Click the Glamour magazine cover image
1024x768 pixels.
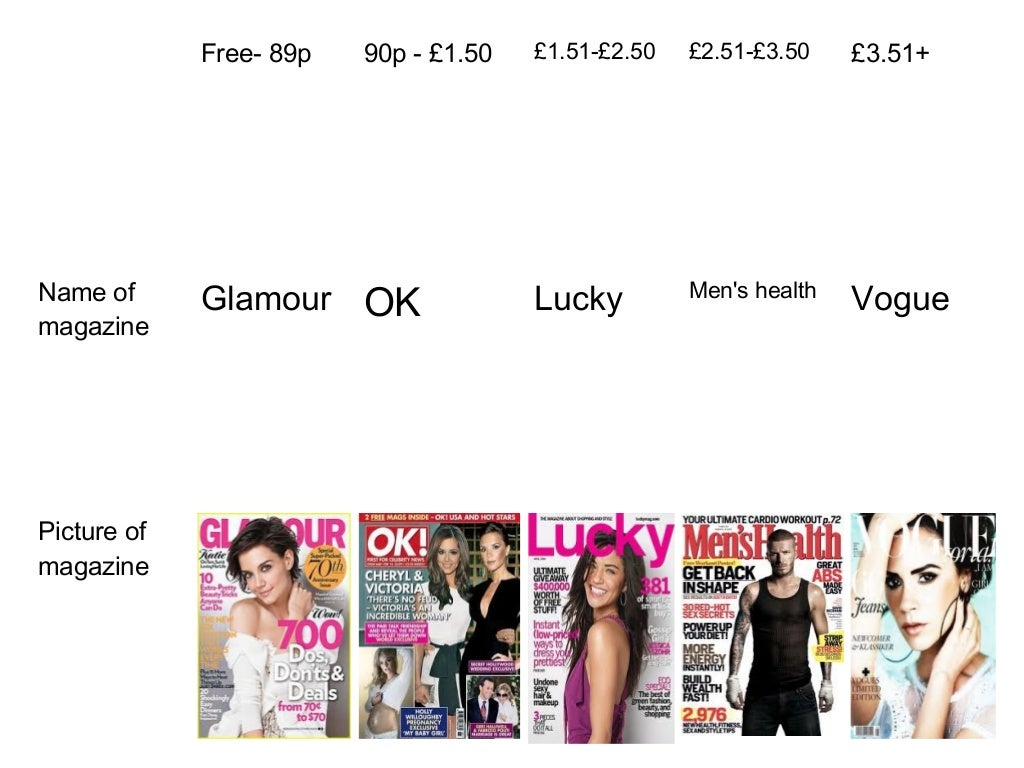point(274,626)
